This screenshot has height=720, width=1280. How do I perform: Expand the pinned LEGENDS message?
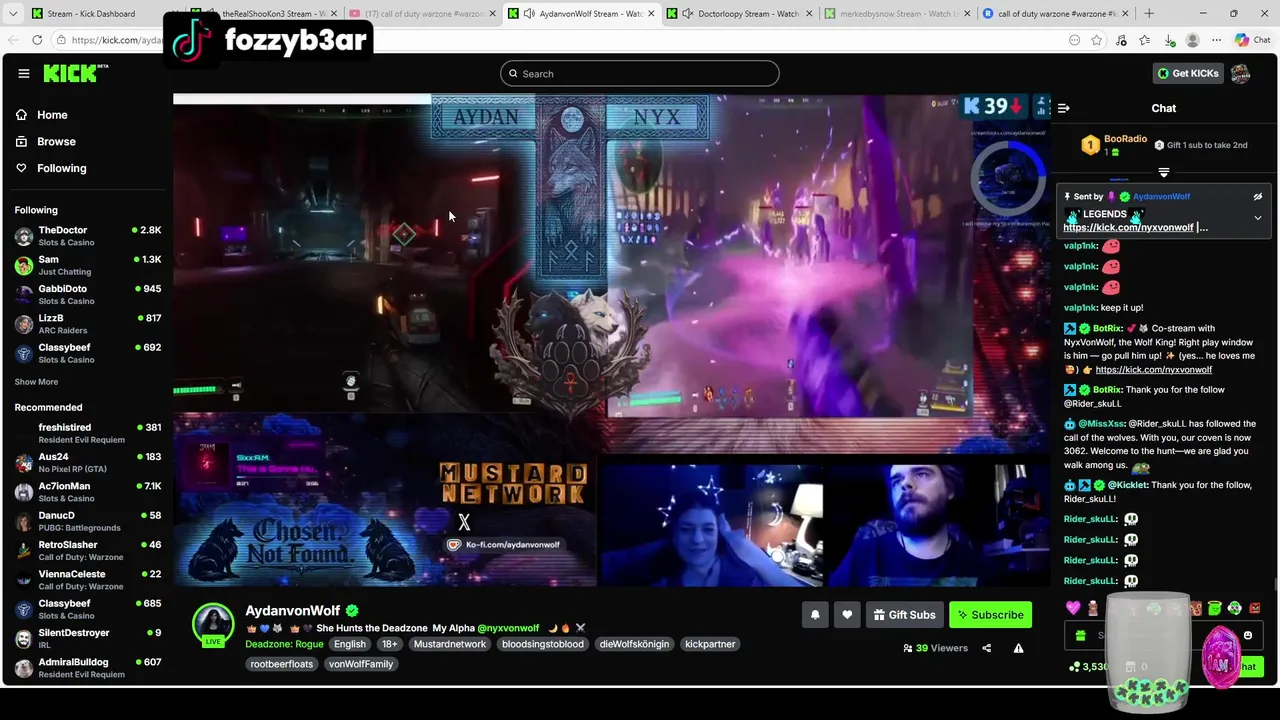pyautogui.click(x=1258, y=217)
